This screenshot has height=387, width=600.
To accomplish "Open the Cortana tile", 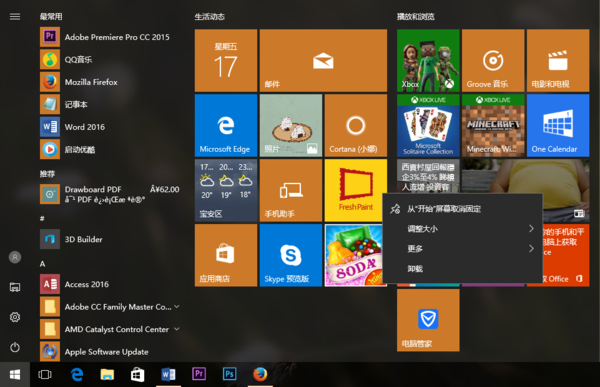I will point(356,126).
